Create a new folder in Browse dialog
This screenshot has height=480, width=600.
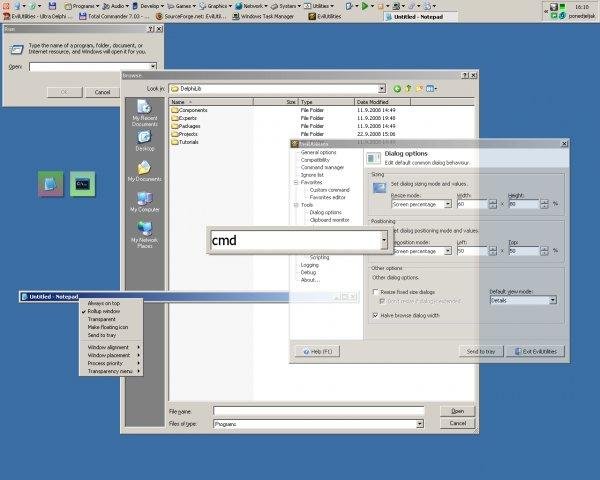[x=419, y=88]
